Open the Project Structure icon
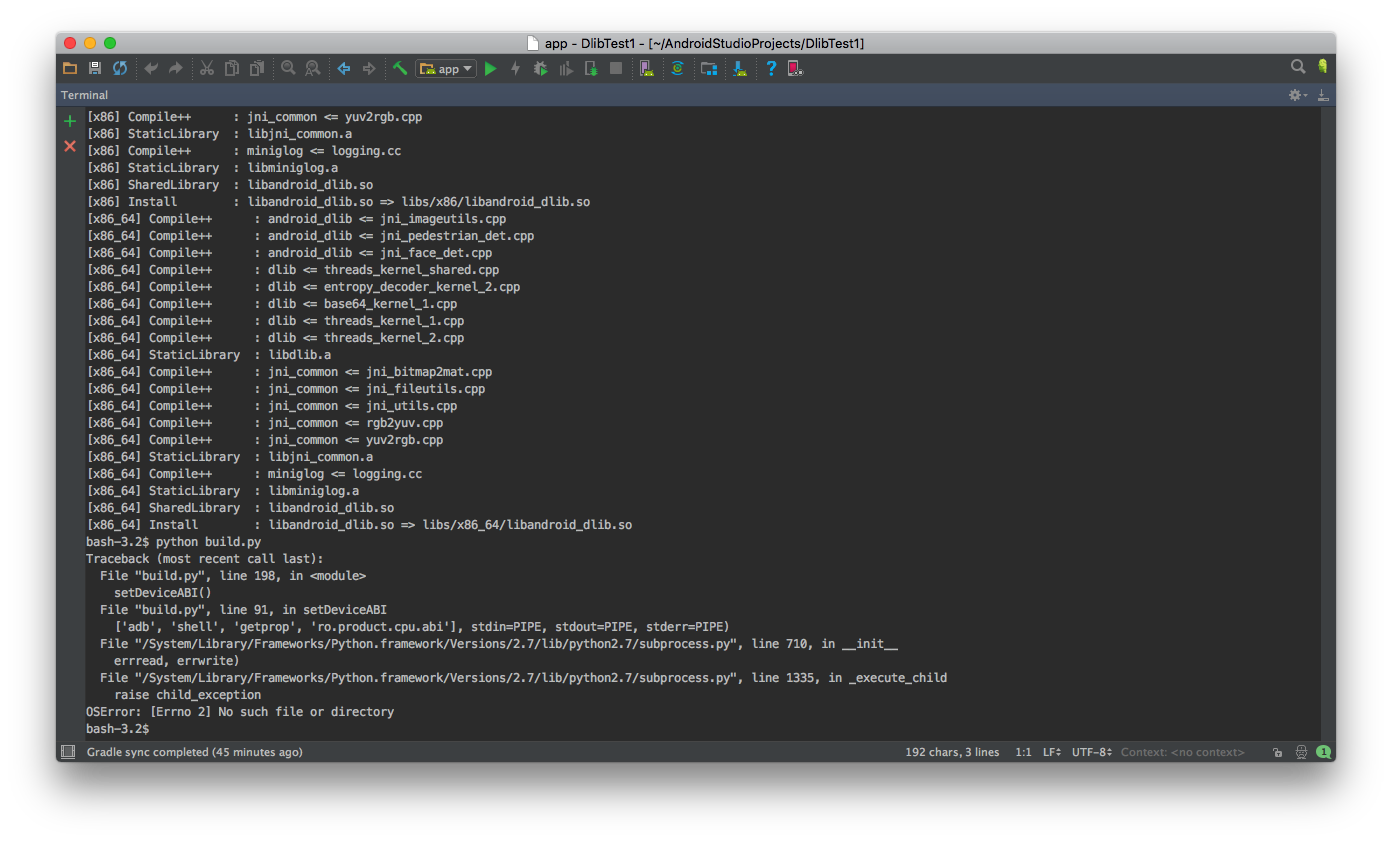Screen dimensions: 1392x842 [709, 68]
